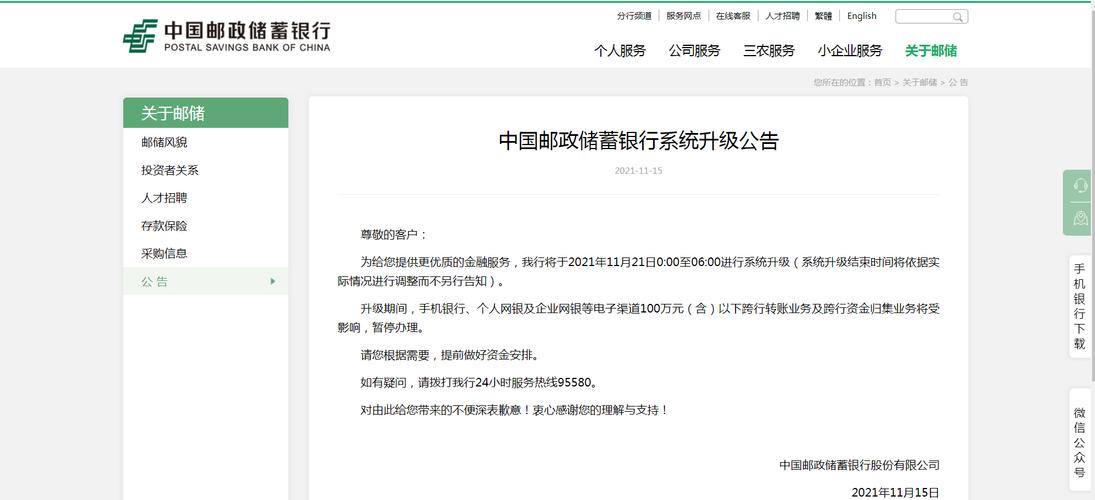Image resolution: width=1095 pixels, height=500 pixels.
Task: Click 公告 in breadcrumb
Action: pyautogui.click(x=958, y=82)
